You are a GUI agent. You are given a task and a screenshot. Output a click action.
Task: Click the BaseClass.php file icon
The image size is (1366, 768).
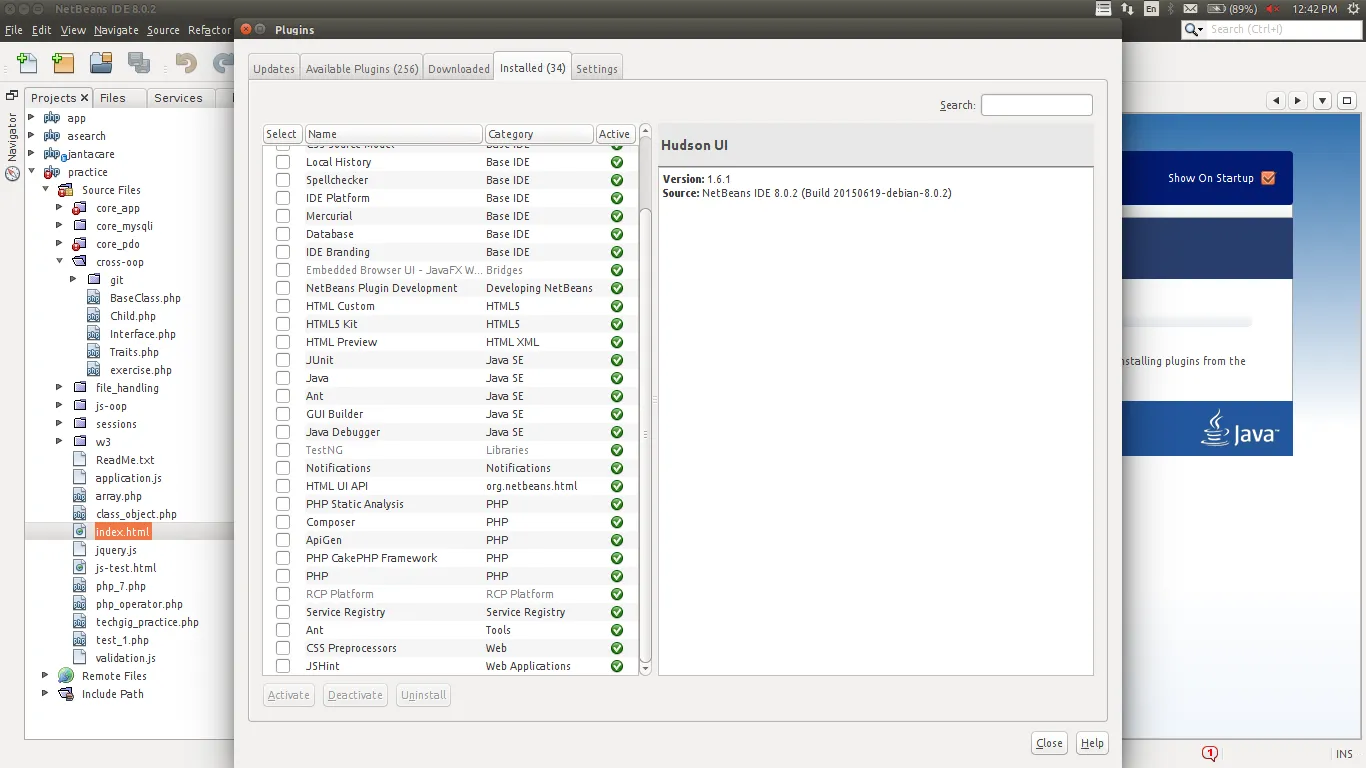(94, 298)
